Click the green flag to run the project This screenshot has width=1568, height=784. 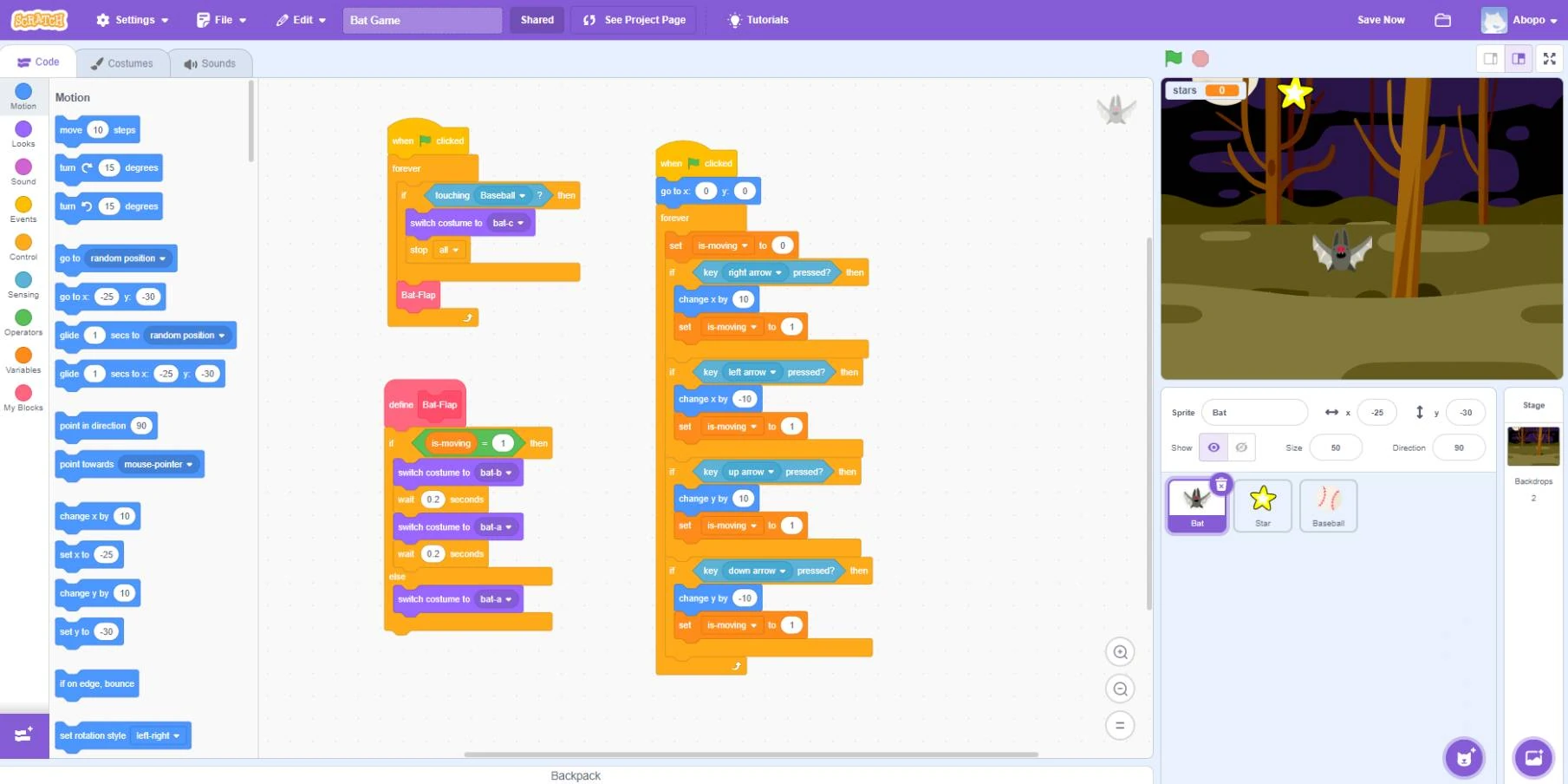coord(1173,58)
